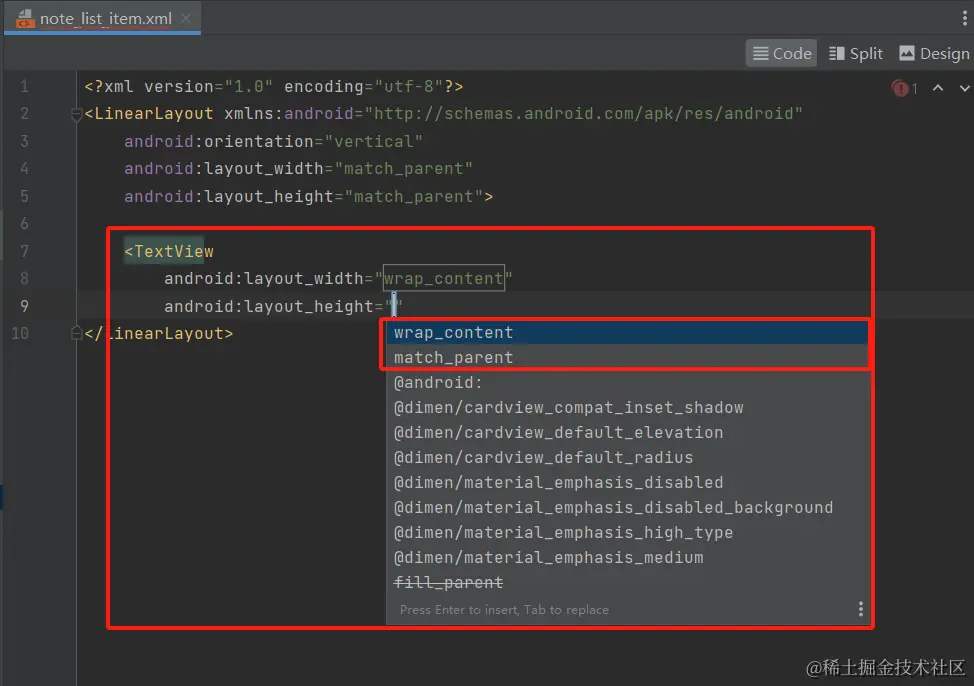Switch to Code view mode
Image resolution: width=974 pixels, height=686 pixels.
point(781,53)
